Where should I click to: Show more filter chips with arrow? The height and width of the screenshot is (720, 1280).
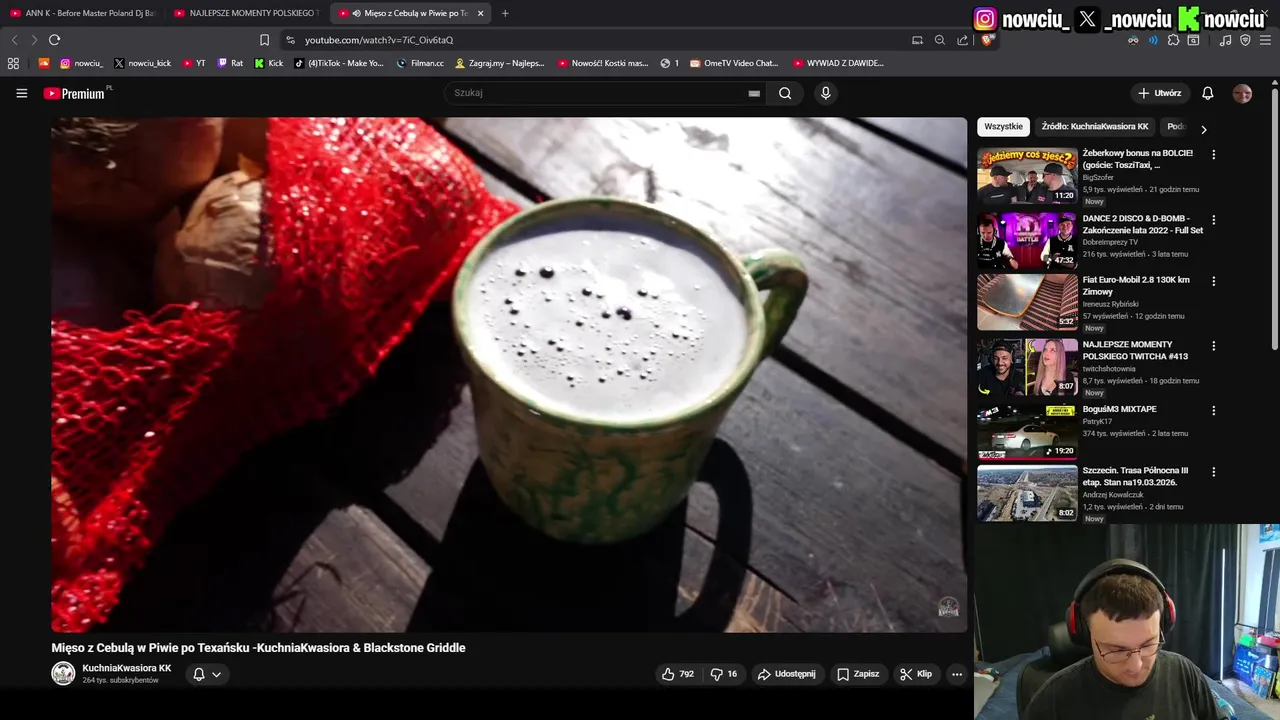pyautogui.click(x=1203, y=129)
